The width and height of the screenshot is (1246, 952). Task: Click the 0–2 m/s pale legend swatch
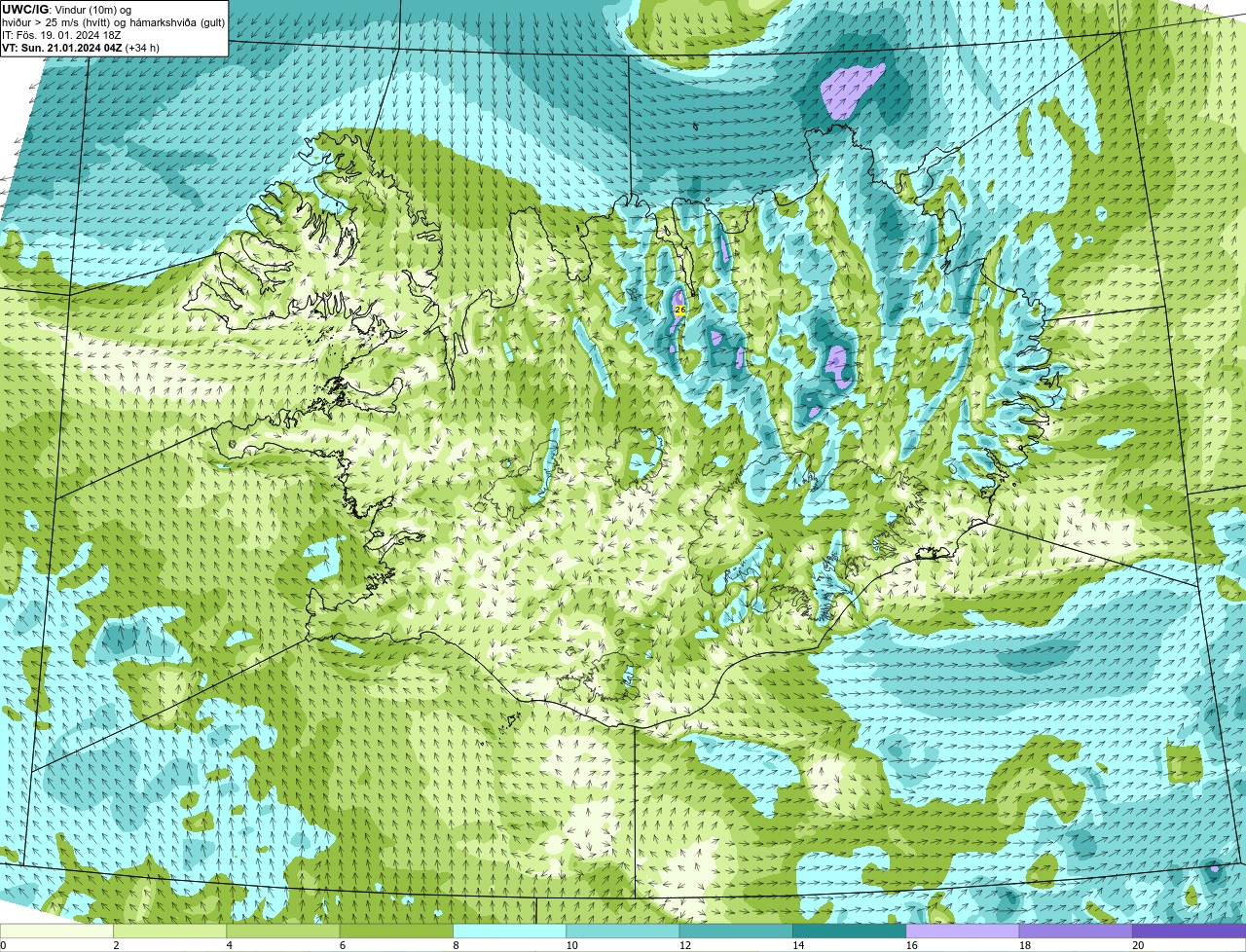(x=56, y=932)
